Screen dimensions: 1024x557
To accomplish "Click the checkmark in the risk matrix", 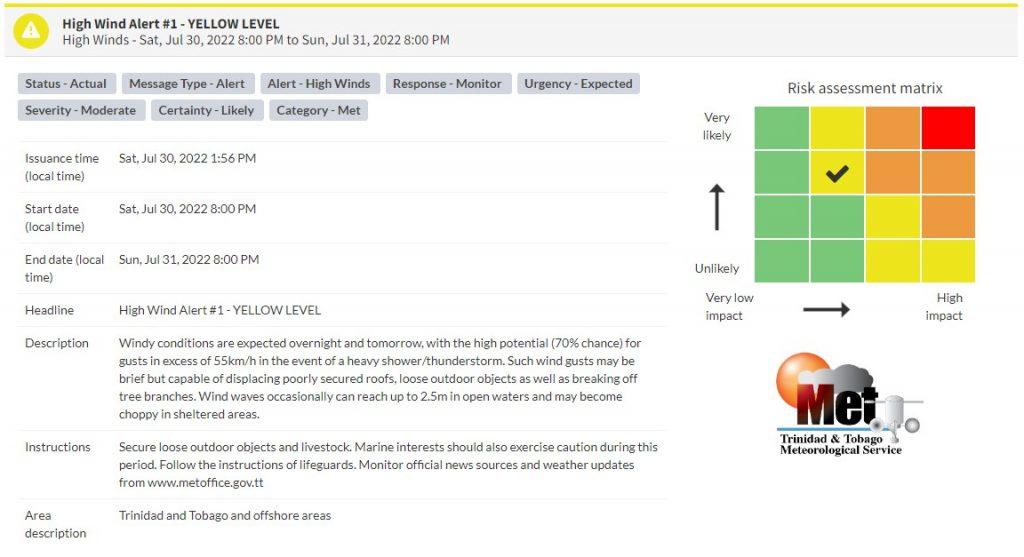I will [837, 173].
